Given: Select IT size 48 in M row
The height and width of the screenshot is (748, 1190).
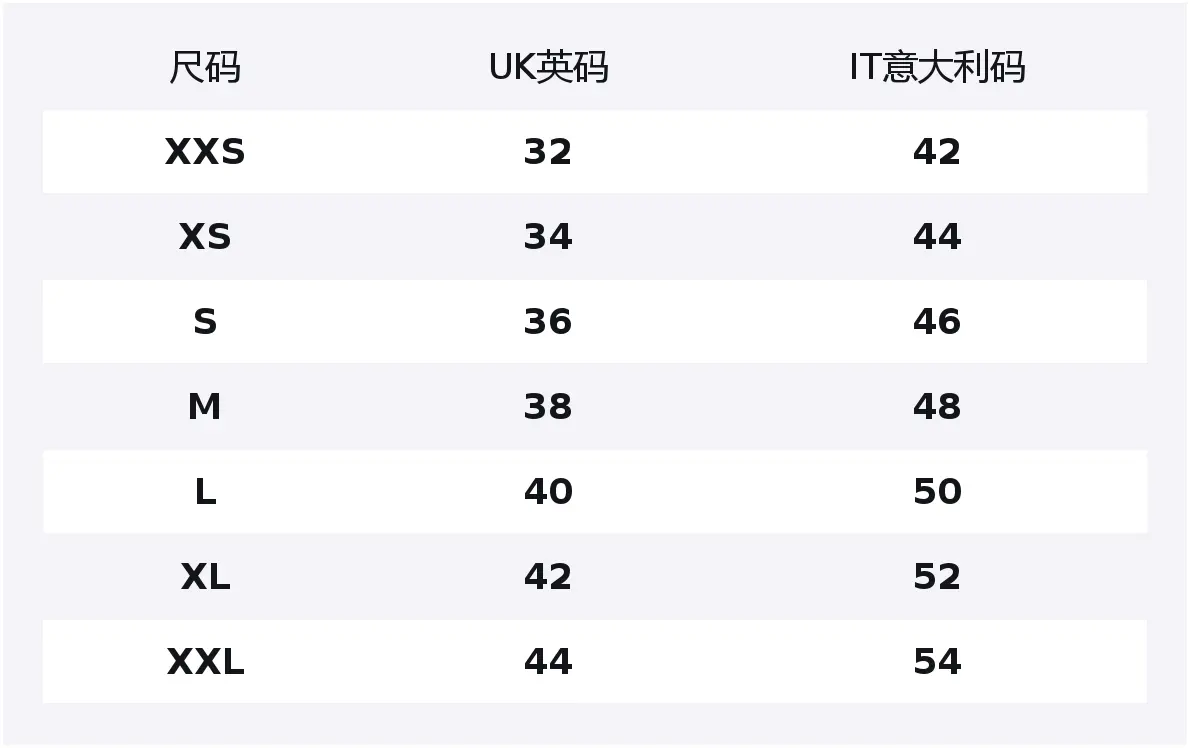Looking at the screenshot, I should coord(937,407).
